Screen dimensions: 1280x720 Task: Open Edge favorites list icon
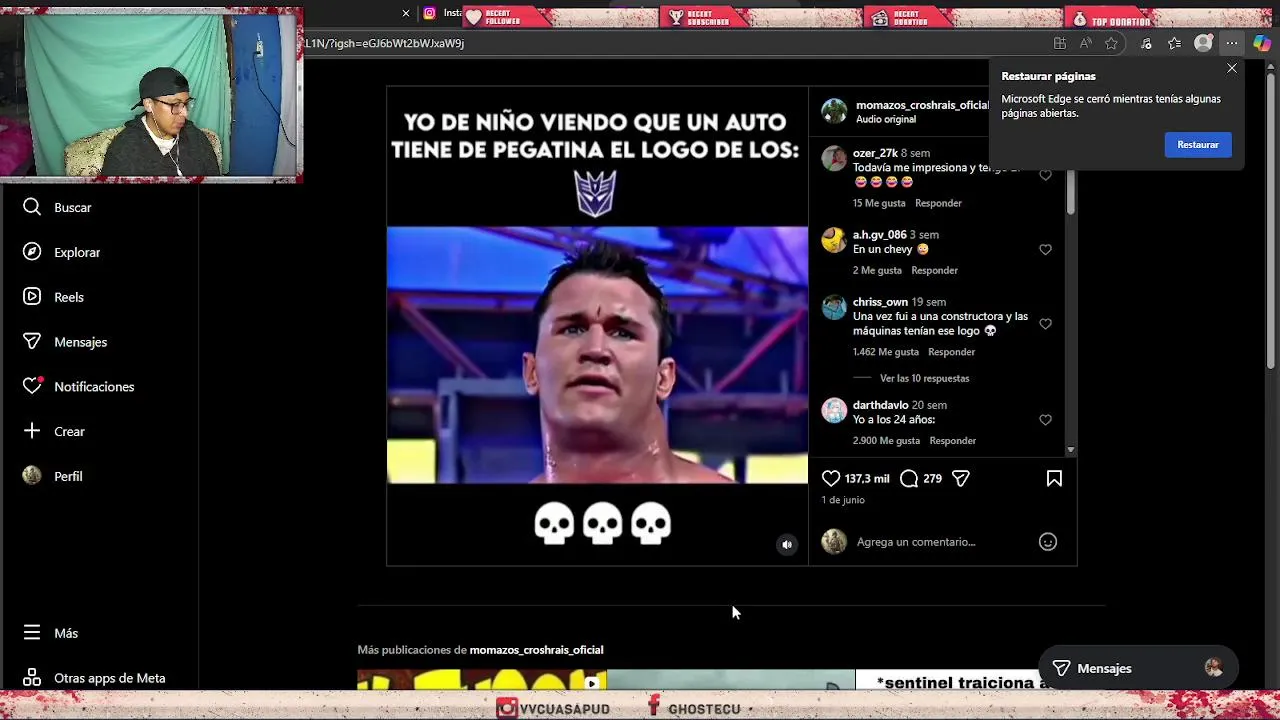coord(1174,43)
